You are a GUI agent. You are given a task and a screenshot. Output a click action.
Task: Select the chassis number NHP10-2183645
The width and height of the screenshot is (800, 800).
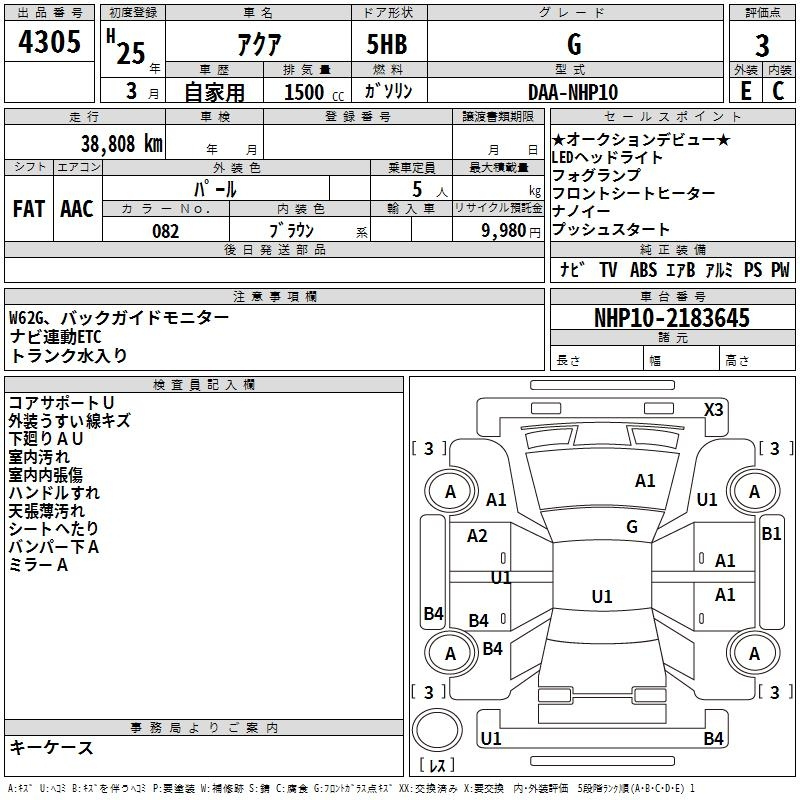pos(671,318)
